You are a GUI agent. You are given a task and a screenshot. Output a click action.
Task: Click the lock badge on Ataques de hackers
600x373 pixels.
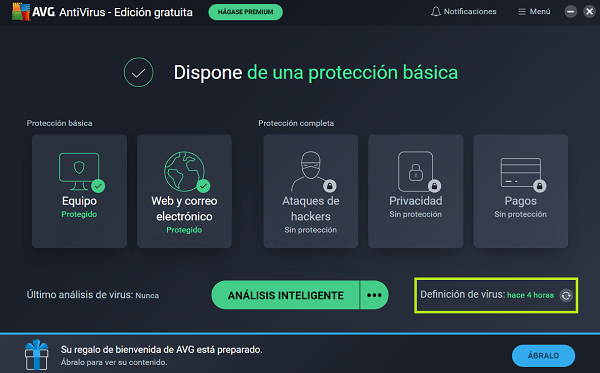[x=329, y=186]
